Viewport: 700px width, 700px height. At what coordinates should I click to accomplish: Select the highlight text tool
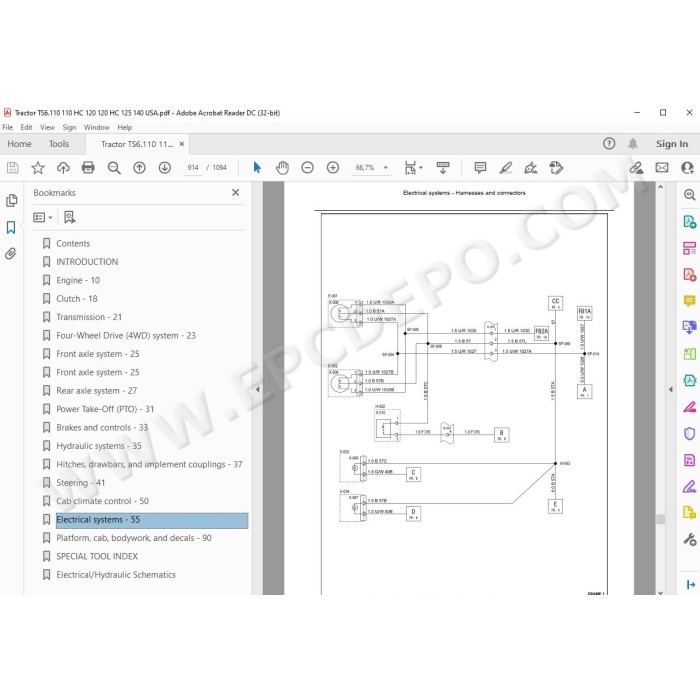(505, 168)
